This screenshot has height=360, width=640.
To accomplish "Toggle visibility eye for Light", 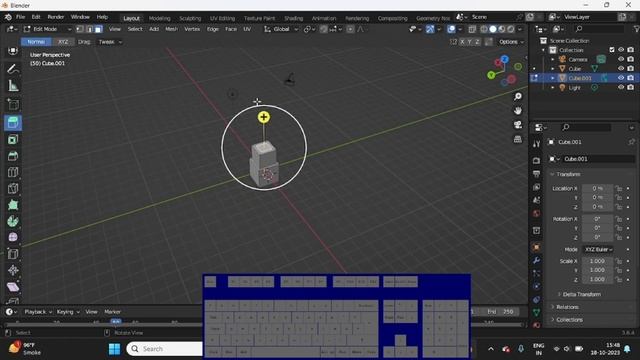I will pyautogui.click(x=621, y=87).
